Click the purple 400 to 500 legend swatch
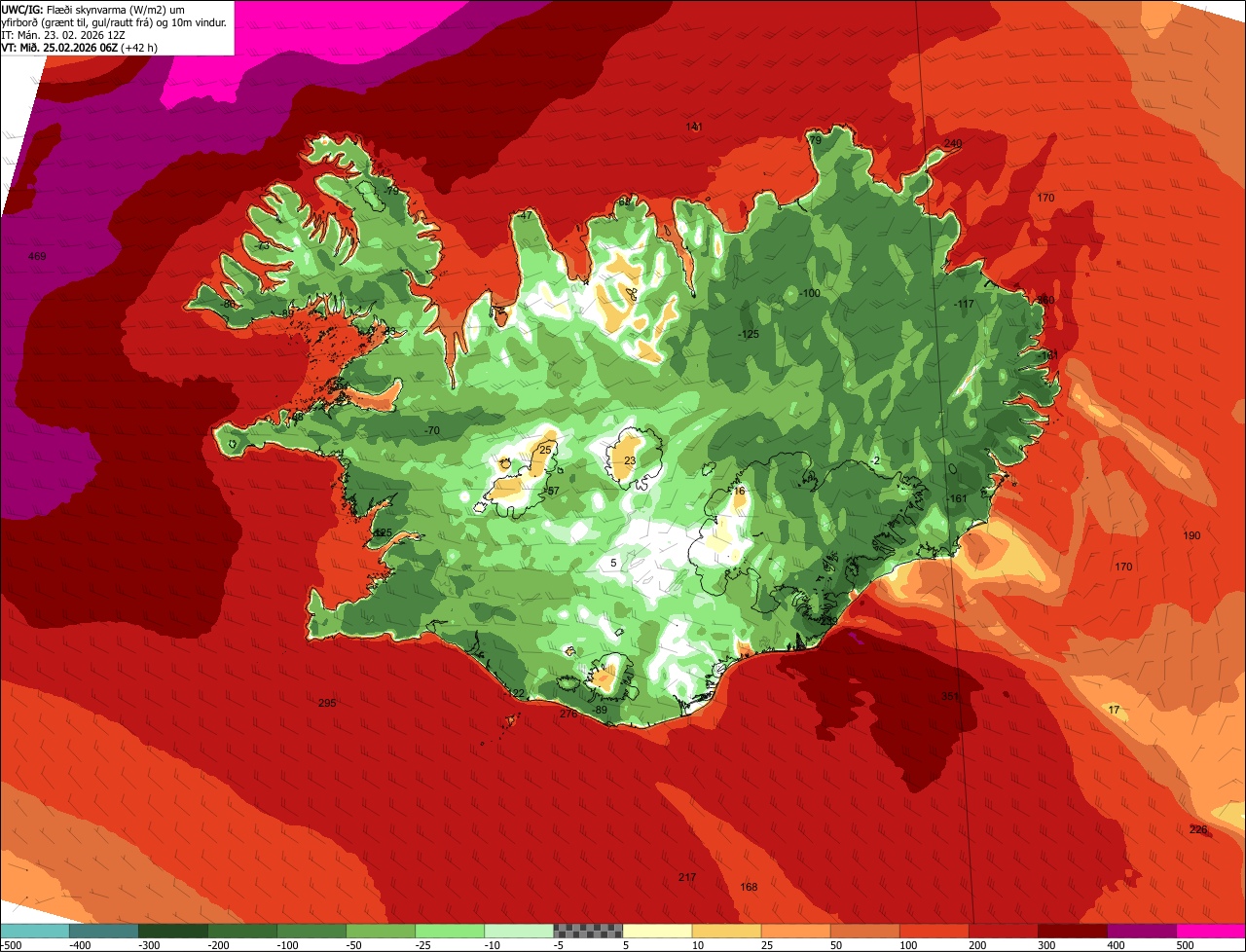 [1141, 931]
